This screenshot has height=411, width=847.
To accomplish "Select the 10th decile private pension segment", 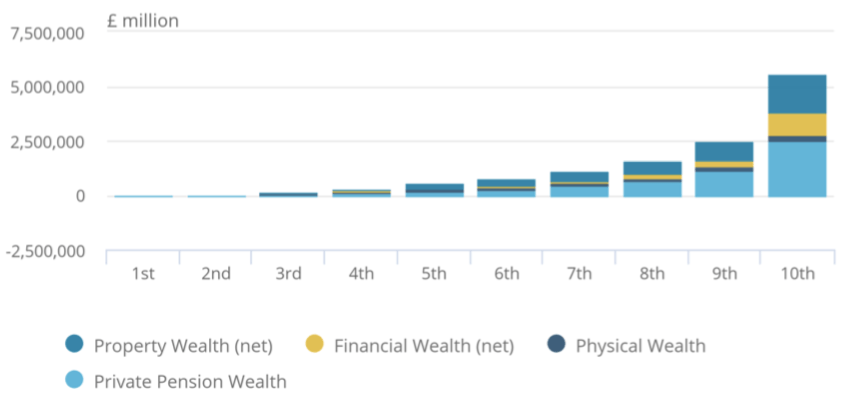I will 796,169.
